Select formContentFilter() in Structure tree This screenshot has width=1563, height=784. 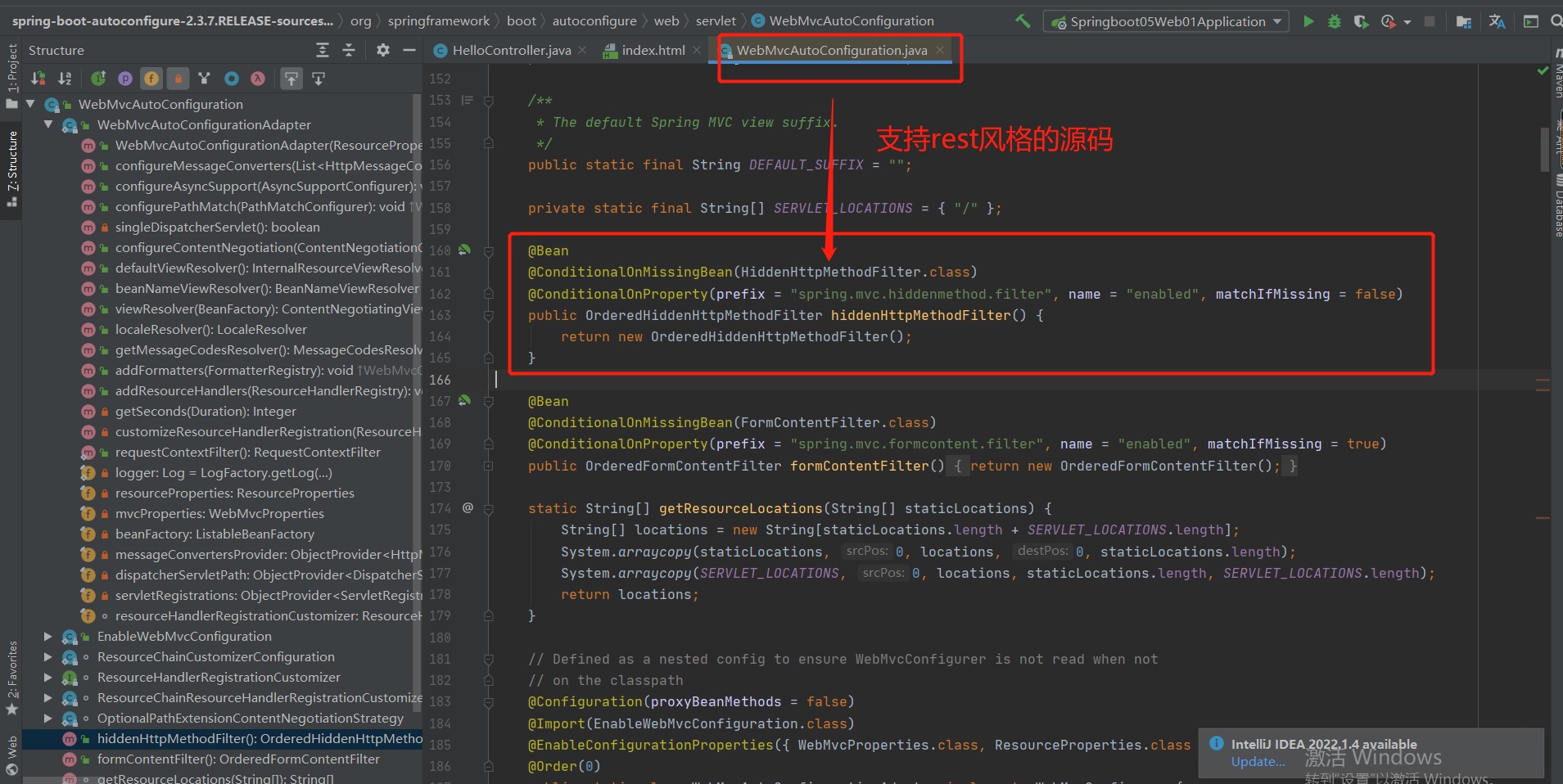[238, 759]
